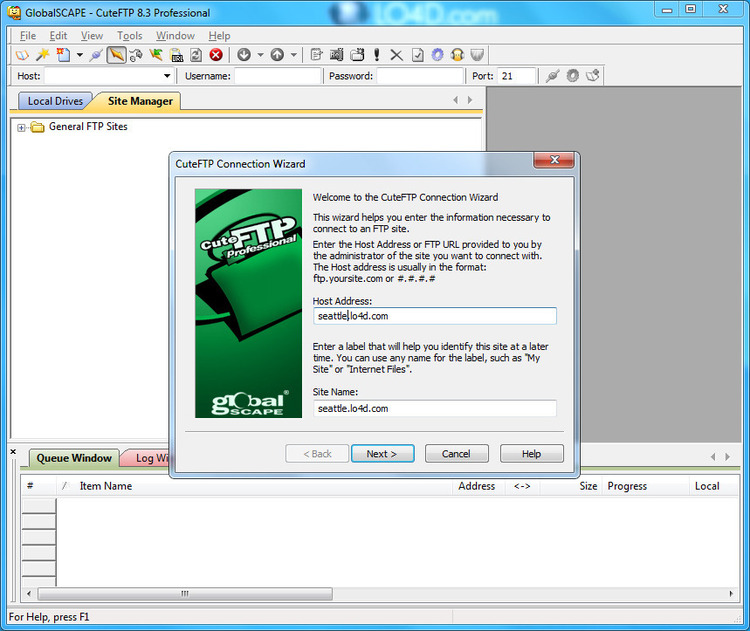Click queue scrollbar right arrow
The image size is (750, 631).
[731, 594]
